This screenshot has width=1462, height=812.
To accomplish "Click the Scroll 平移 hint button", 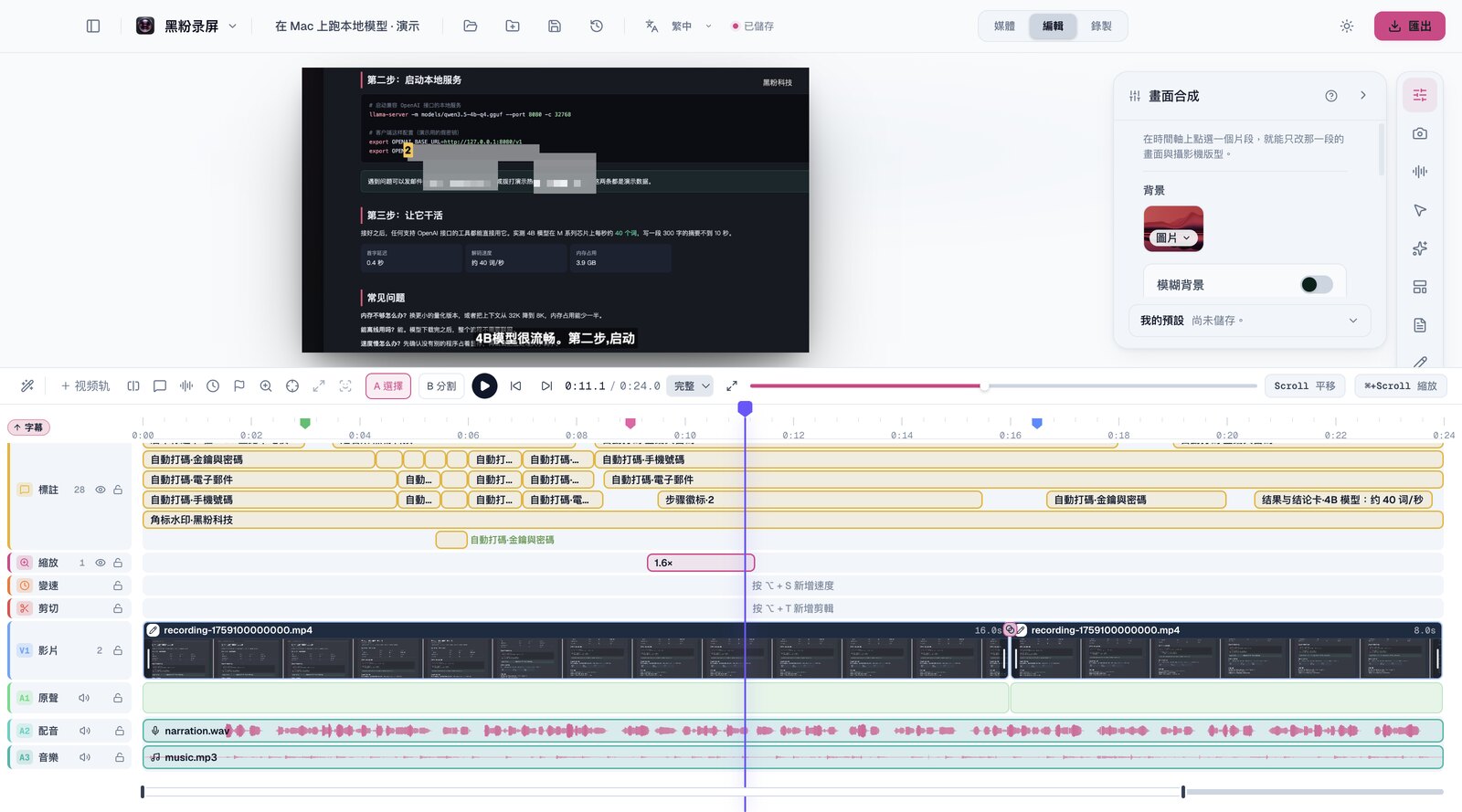I will pyautogui.click(x=1305, y=386).
